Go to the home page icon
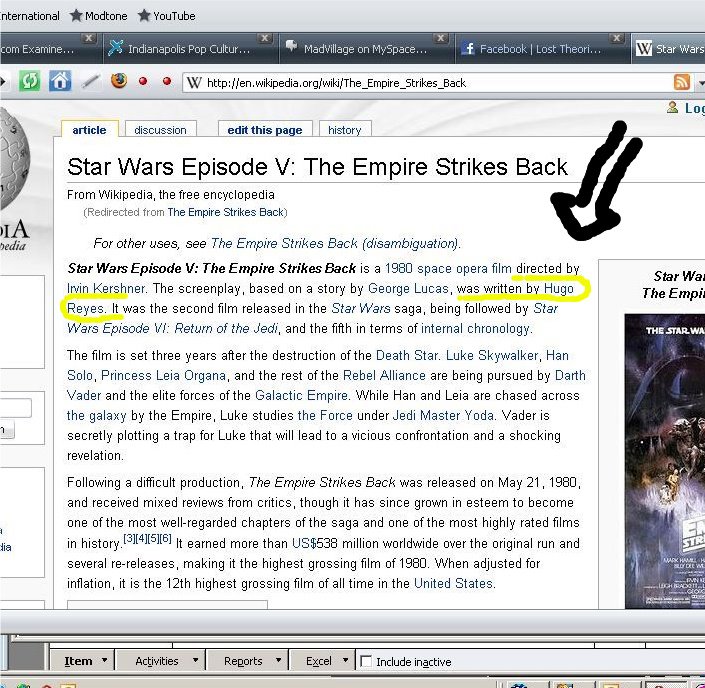705x688 pixels. coord(60,82)
